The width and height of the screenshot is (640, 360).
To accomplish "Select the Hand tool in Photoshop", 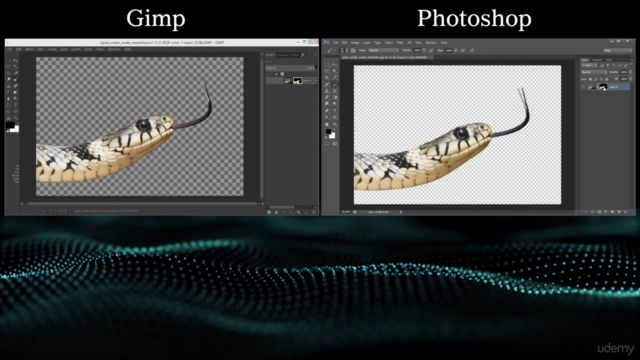I will [327, 124].
